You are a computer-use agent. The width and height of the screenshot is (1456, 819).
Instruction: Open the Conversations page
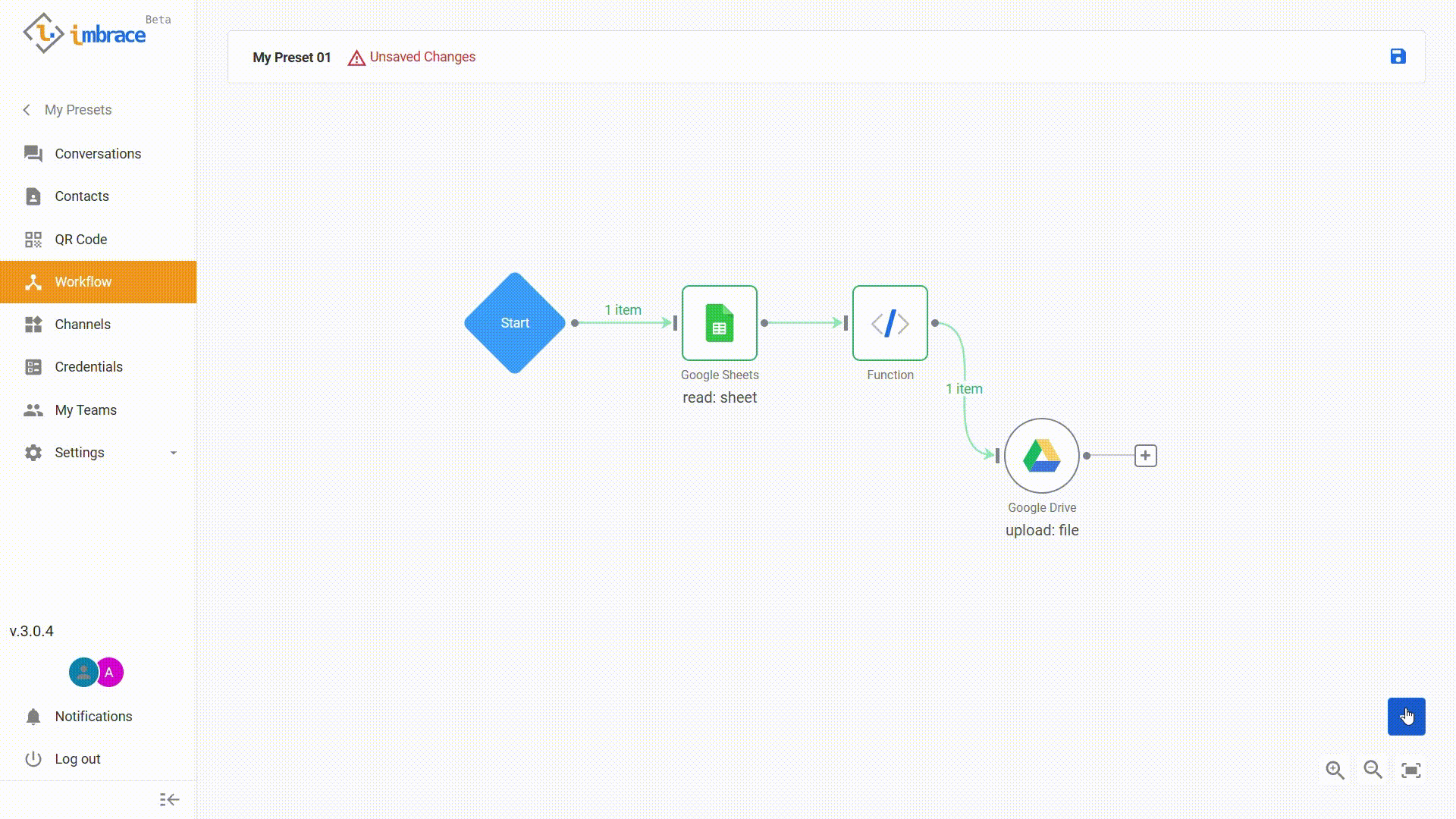coord(98,153)
